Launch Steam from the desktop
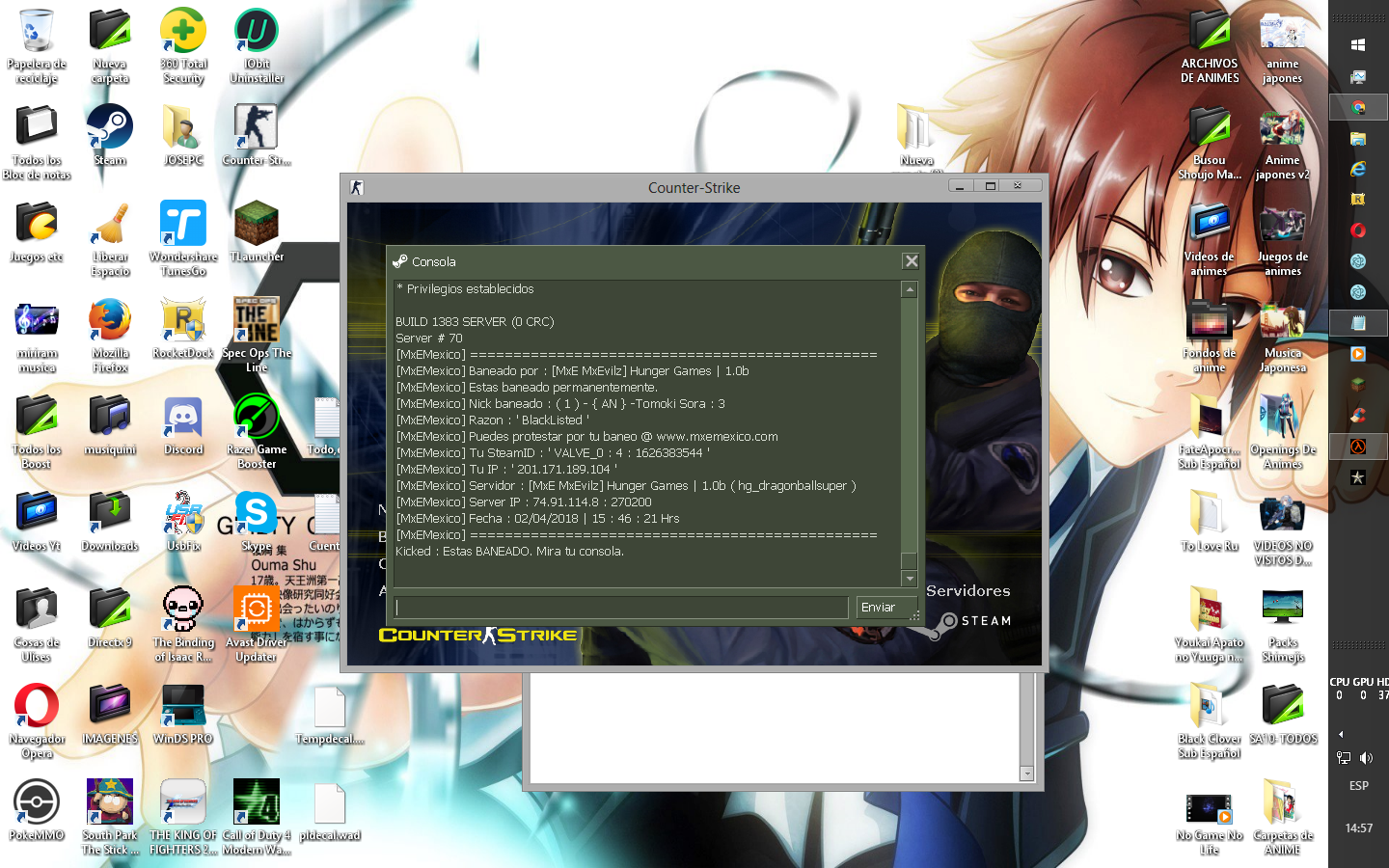This screenshot has width=1389, height=868. pos(110,135)
